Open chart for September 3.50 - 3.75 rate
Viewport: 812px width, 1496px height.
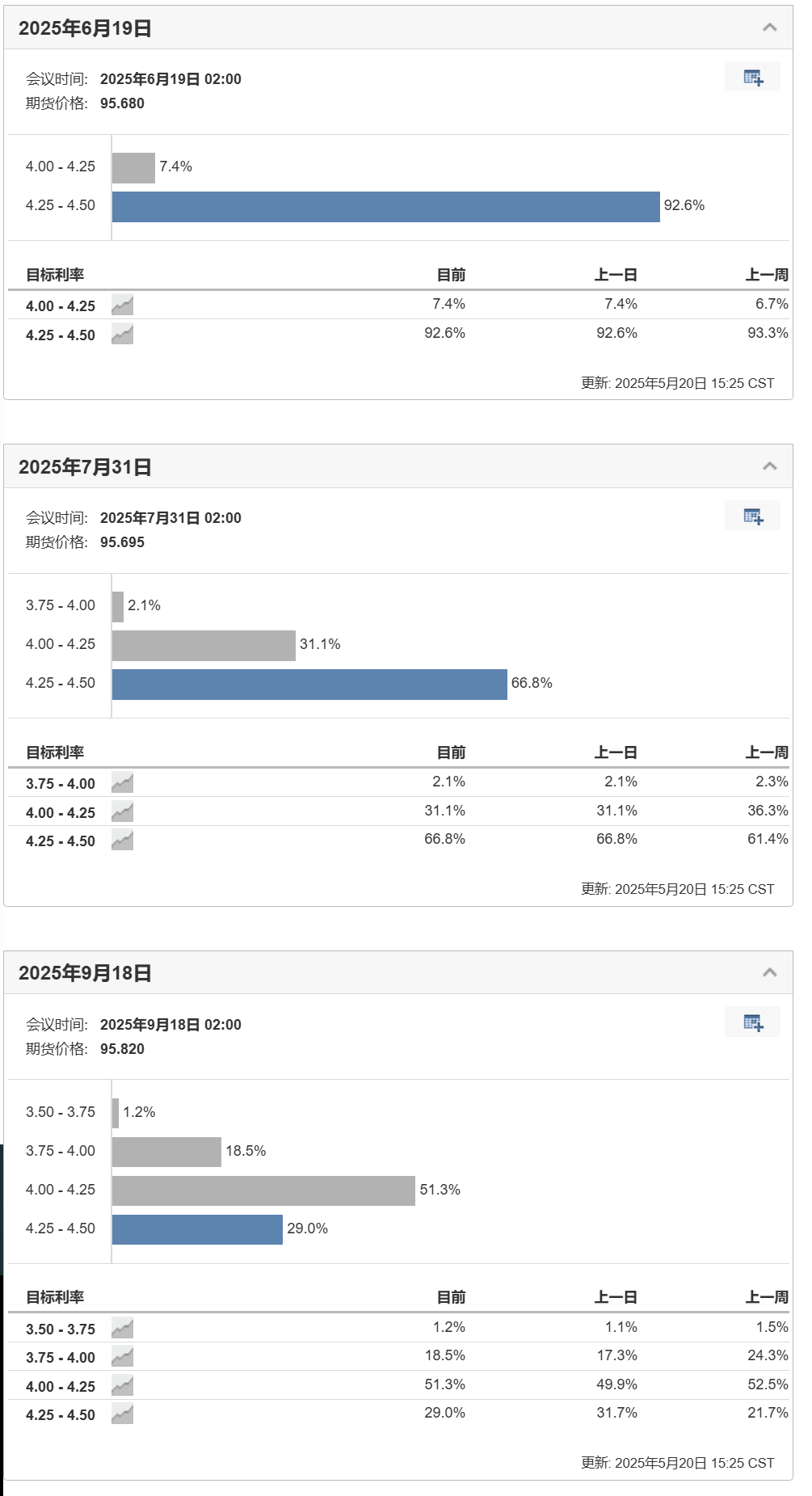[x=122, y=1329]
